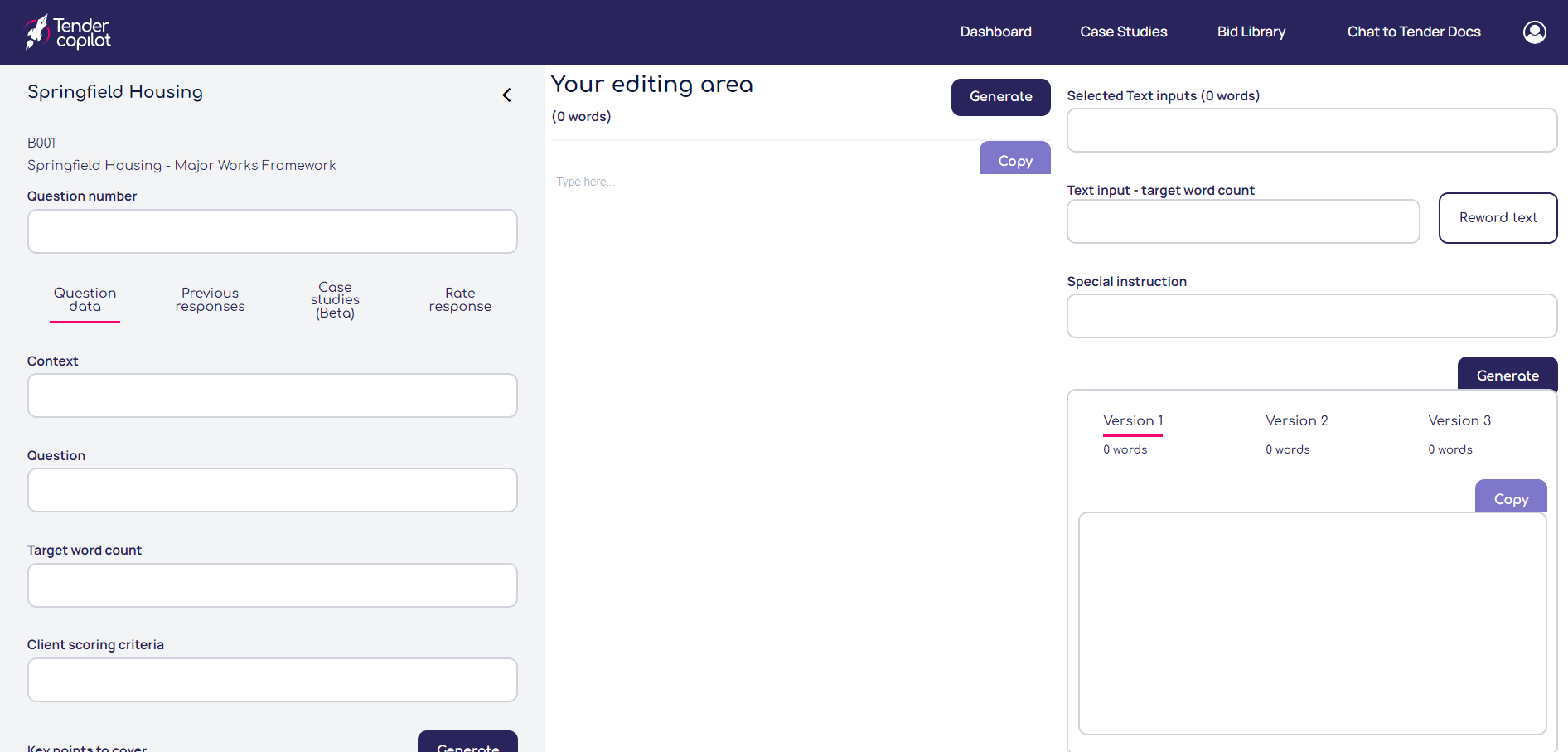1568x752 pixels.
Task: Collapse the Springfield Housing side panel
Action: point(506,95)
